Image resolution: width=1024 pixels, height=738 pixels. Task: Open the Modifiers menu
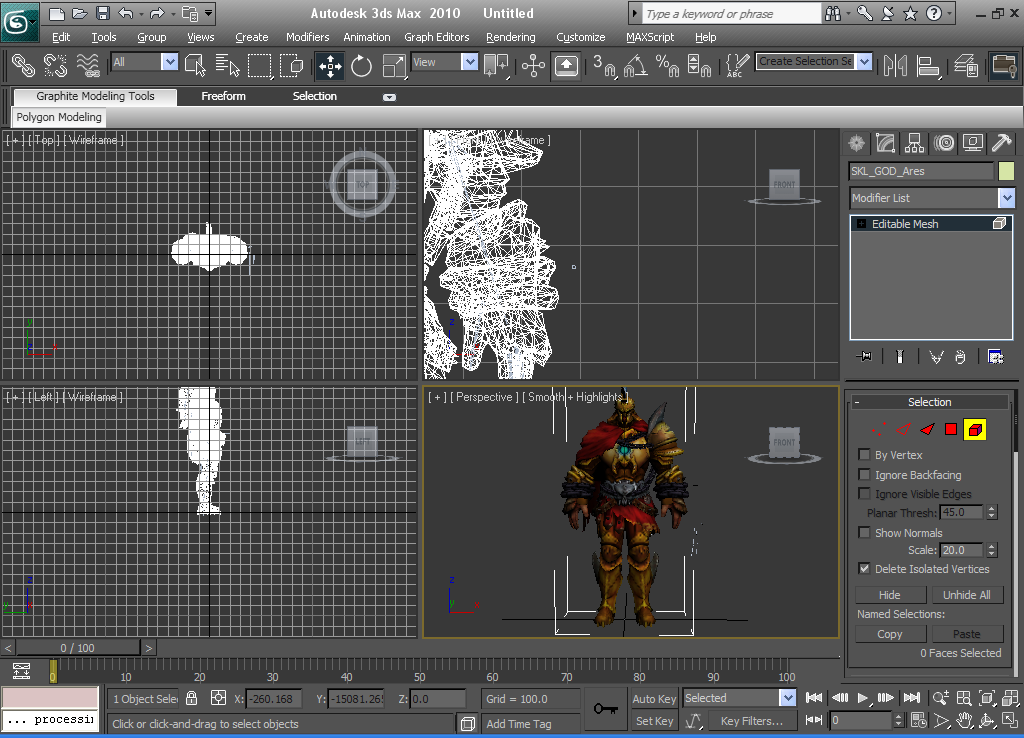[307, 37]
